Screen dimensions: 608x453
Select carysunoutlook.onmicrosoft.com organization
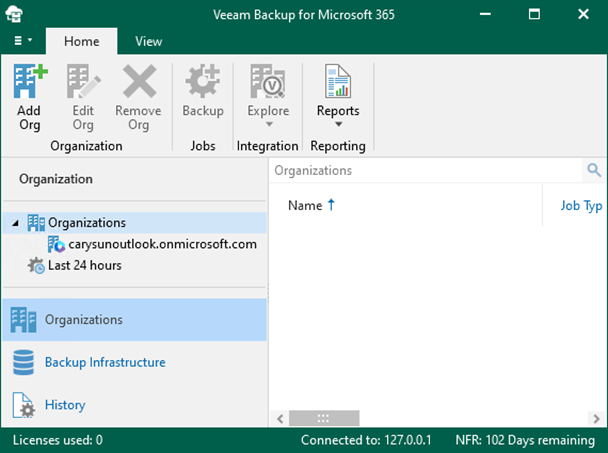(162, 243)
